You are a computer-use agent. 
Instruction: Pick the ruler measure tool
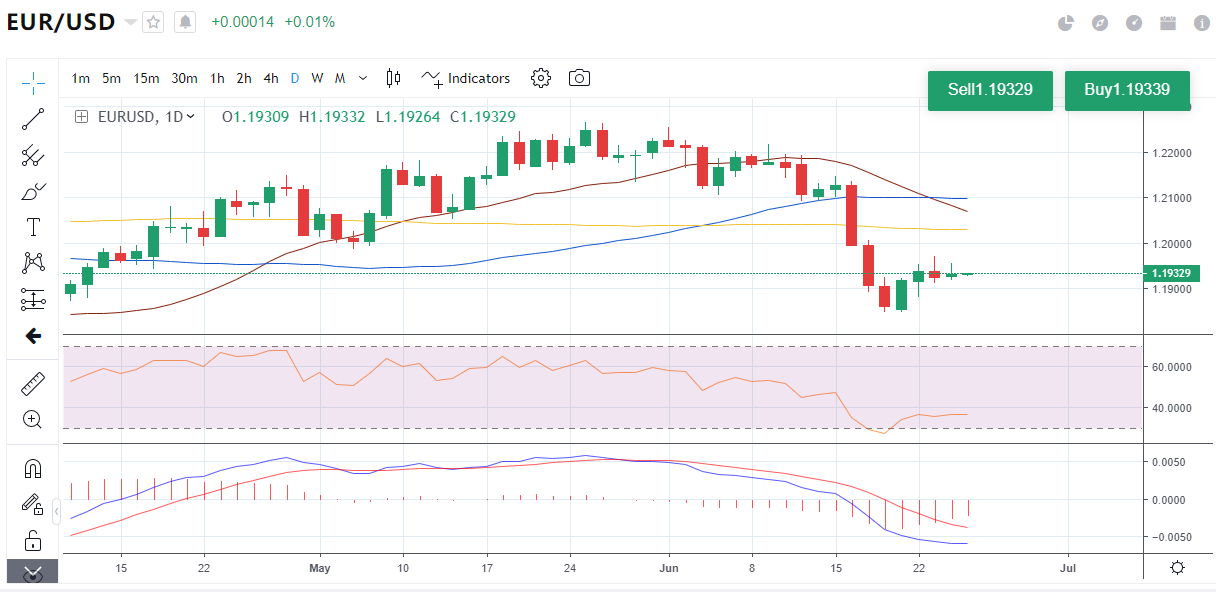pos(33,383)
